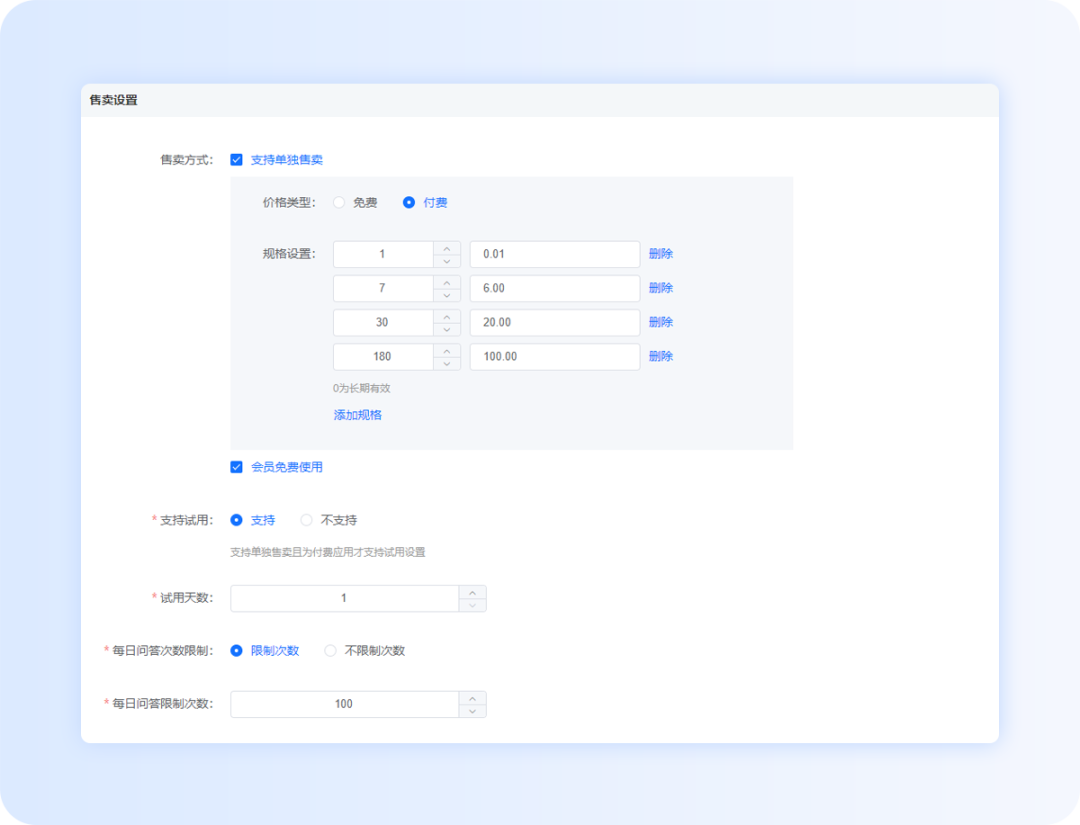Decrement the 7-day spec value with its down arrow
This screenshot has width=1080, height=825.
(x=447, y=295)
